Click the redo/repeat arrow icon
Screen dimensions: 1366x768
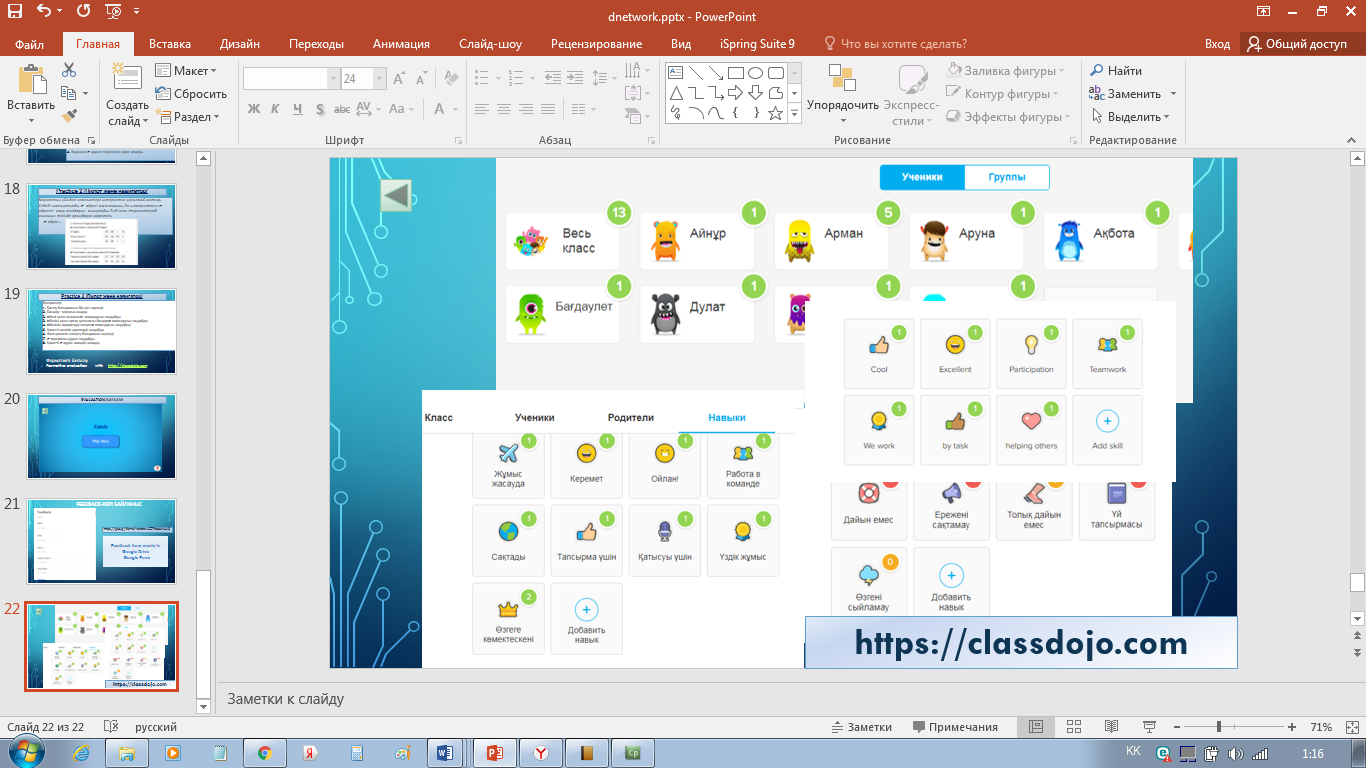(83, 13)
